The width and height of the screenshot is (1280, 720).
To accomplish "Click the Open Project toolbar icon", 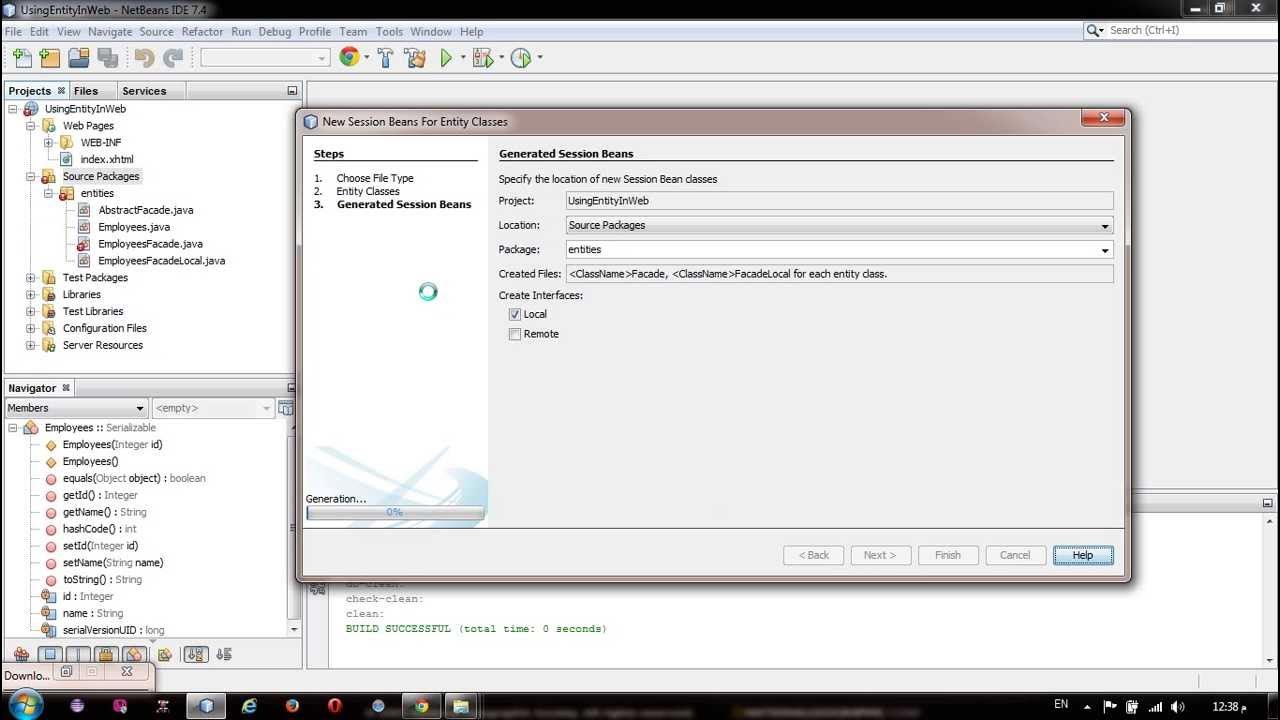I will coord(79,58).
